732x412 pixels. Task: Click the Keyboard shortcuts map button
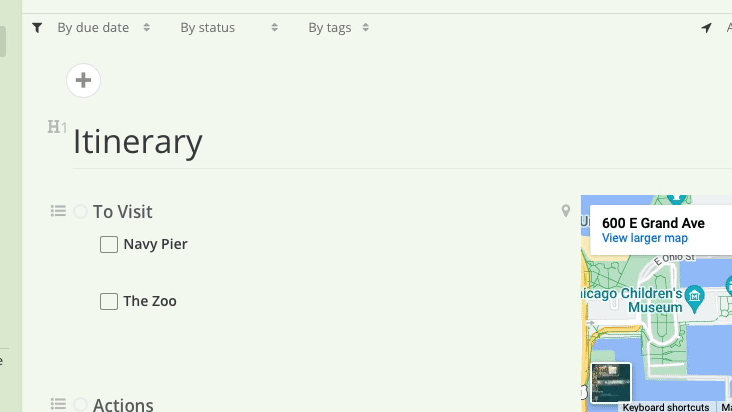coord(666,407)
